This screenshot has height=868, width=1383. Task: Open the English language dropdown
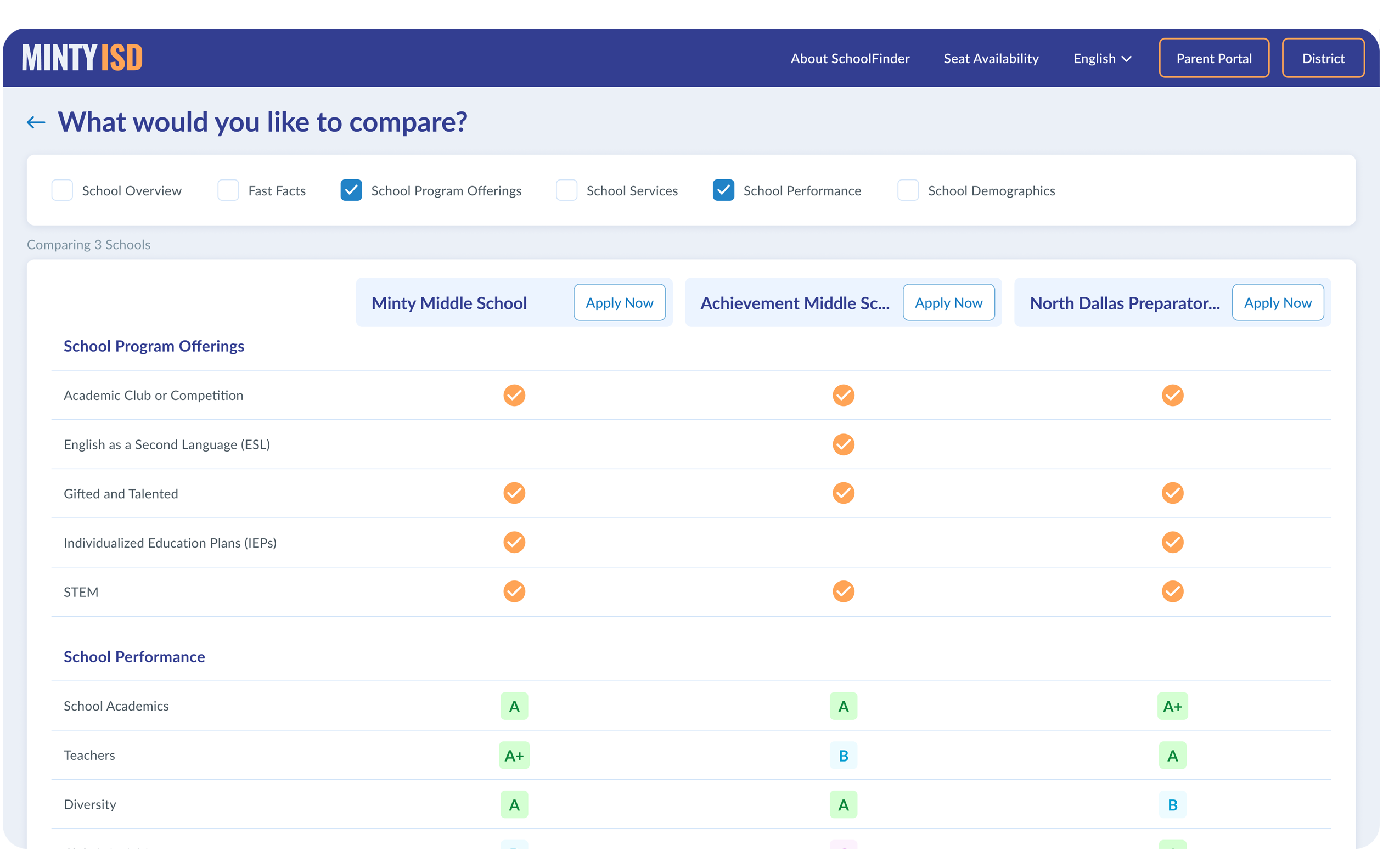(1101, 59)
